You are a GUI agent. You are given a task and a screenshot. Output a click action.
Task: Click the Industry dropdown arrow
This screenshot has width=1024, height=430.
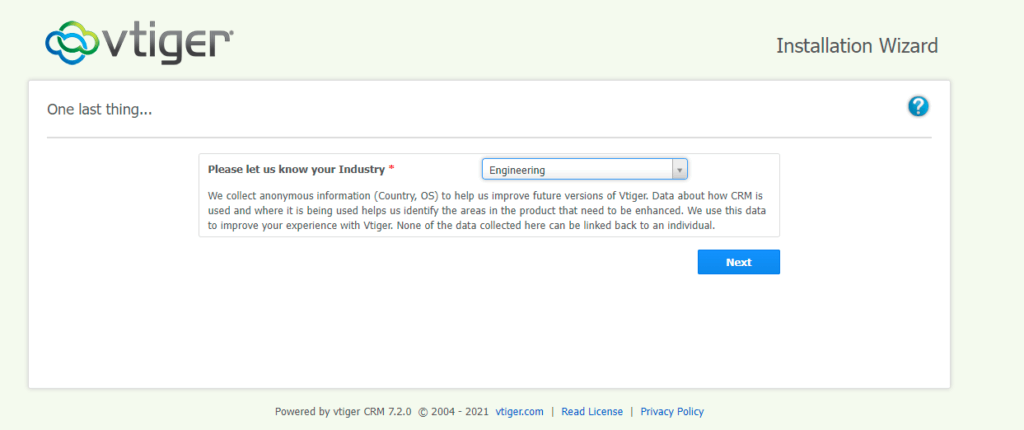click(679, 170)
